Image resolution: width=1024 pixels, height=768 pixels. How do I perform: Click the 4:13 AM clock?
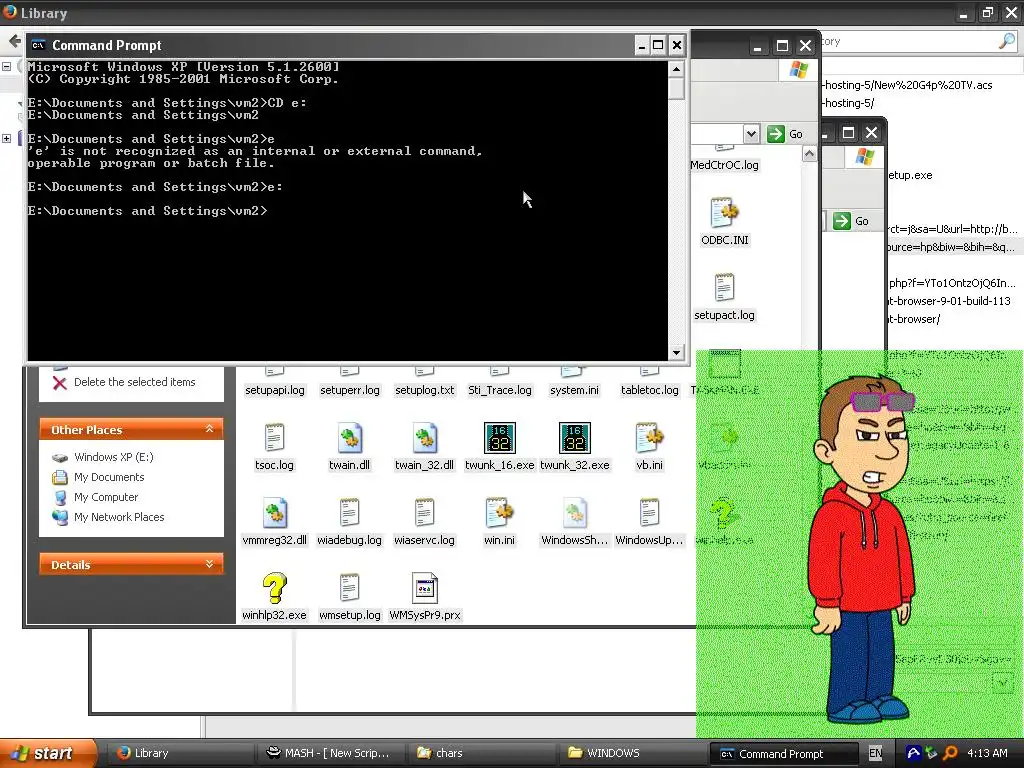point(987,753)
